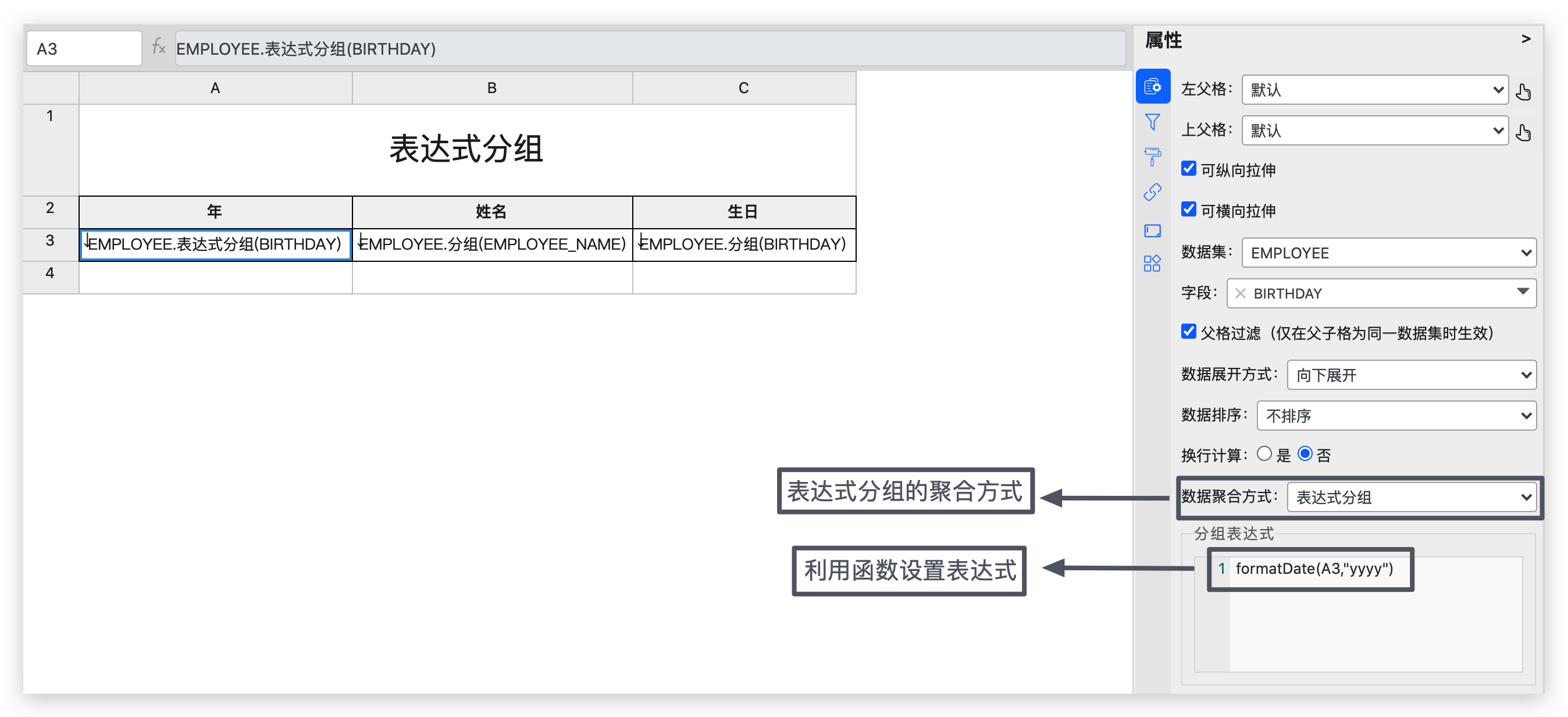
Task: Open the hyperlink chain icon in sidebar
Action: coord(1152,193)
